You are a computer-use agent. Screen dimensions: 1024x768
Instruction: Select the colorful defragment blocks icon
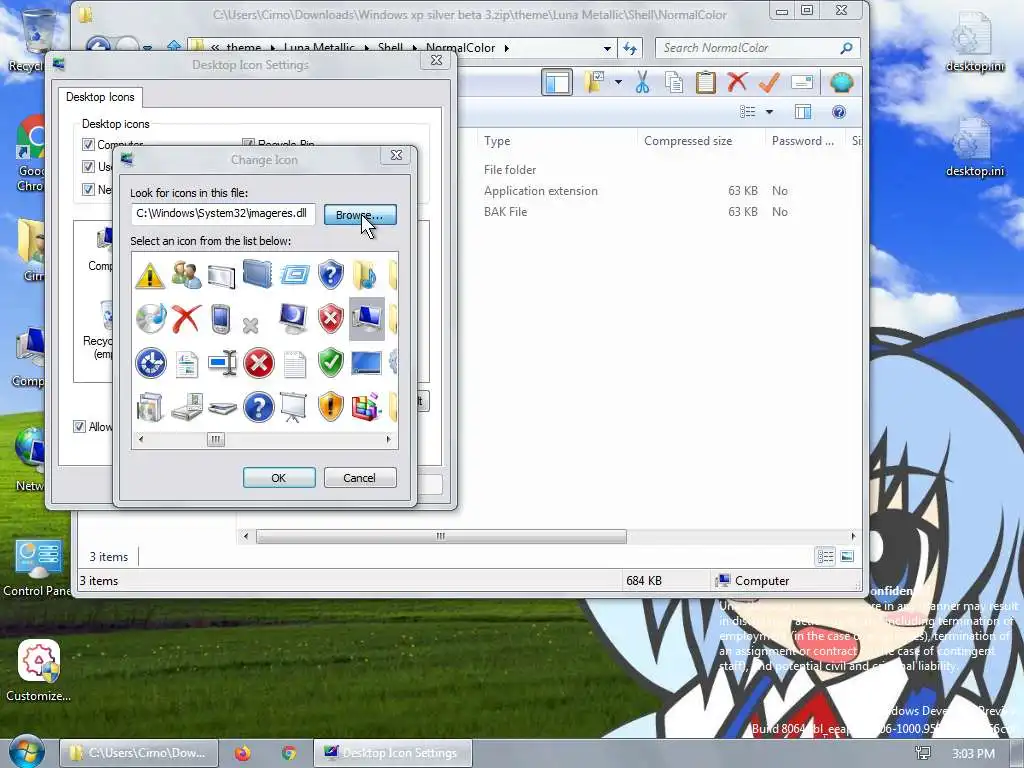click(x=366, y=407)
